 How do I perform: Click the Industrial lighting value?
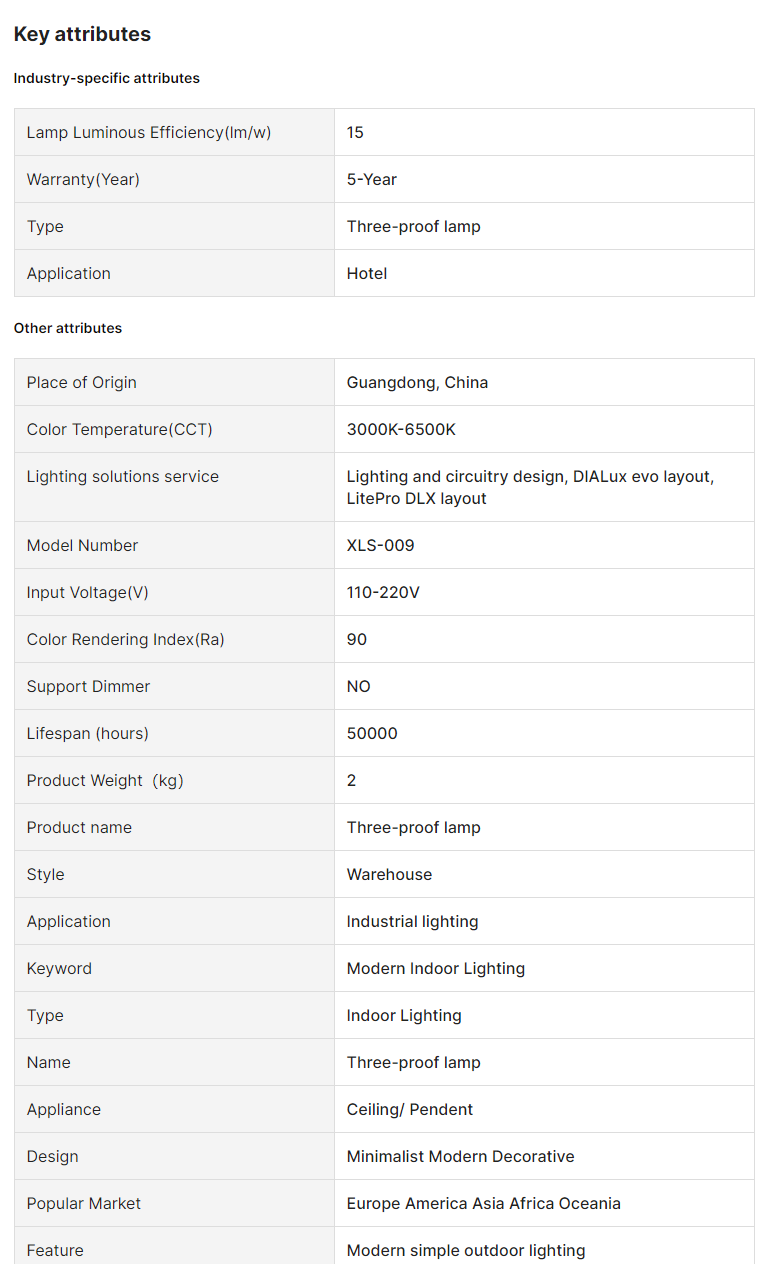coord(412,921)
